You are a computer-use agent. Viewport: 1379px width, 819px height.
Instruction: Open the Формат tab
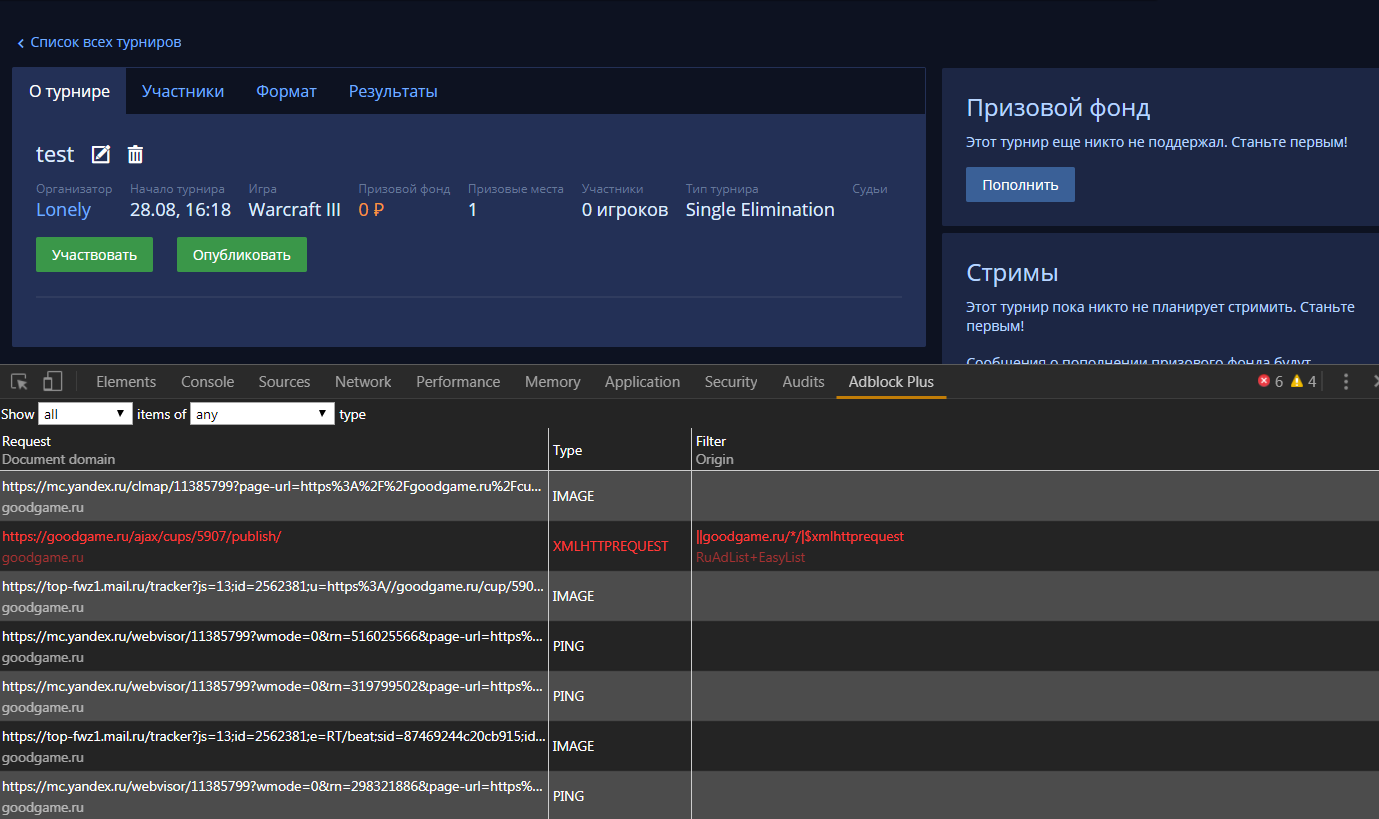286,91
